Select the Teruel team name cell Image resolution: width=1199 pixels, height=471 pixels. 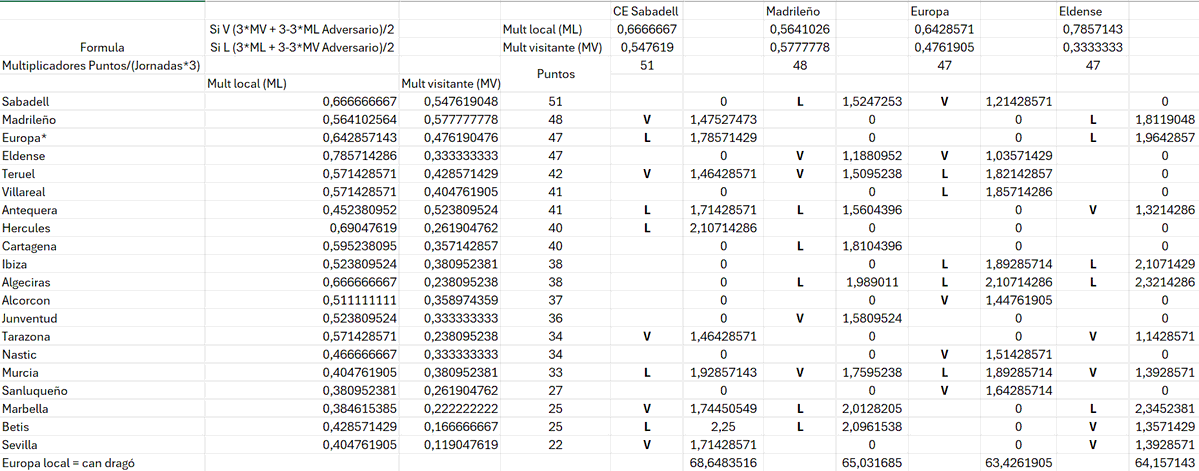click(102, 174)
